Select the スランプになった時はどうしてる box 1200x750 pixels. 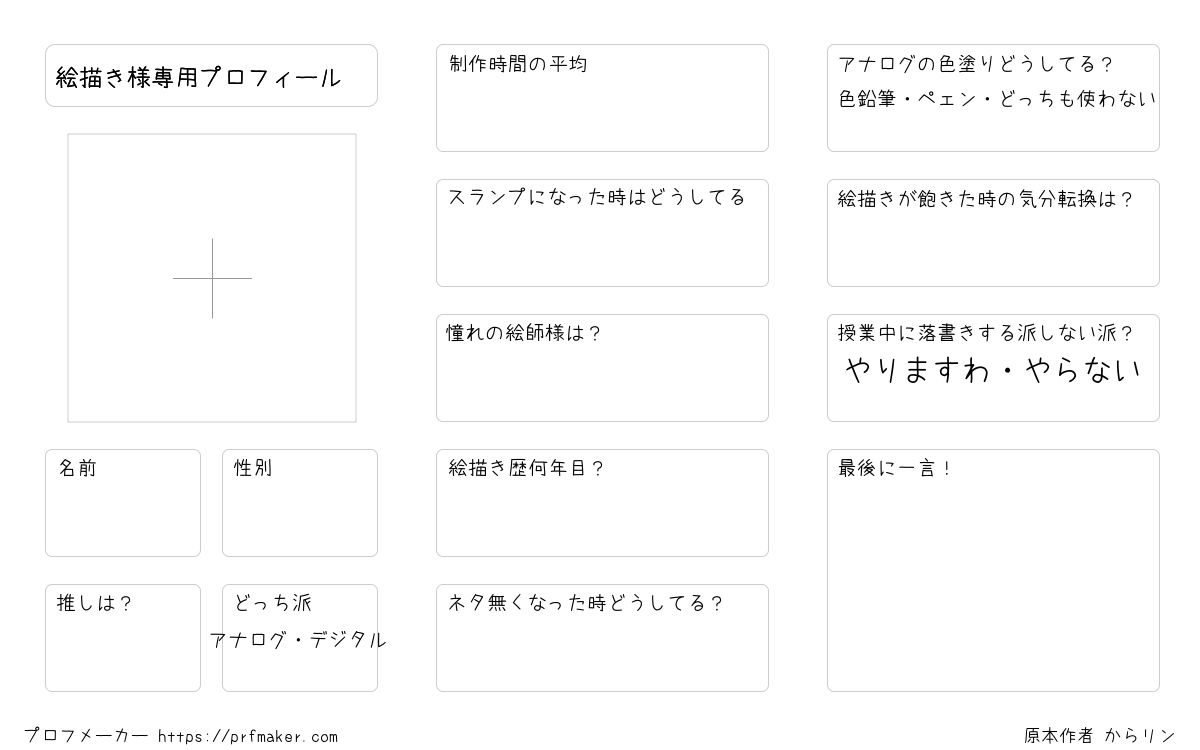602,233
